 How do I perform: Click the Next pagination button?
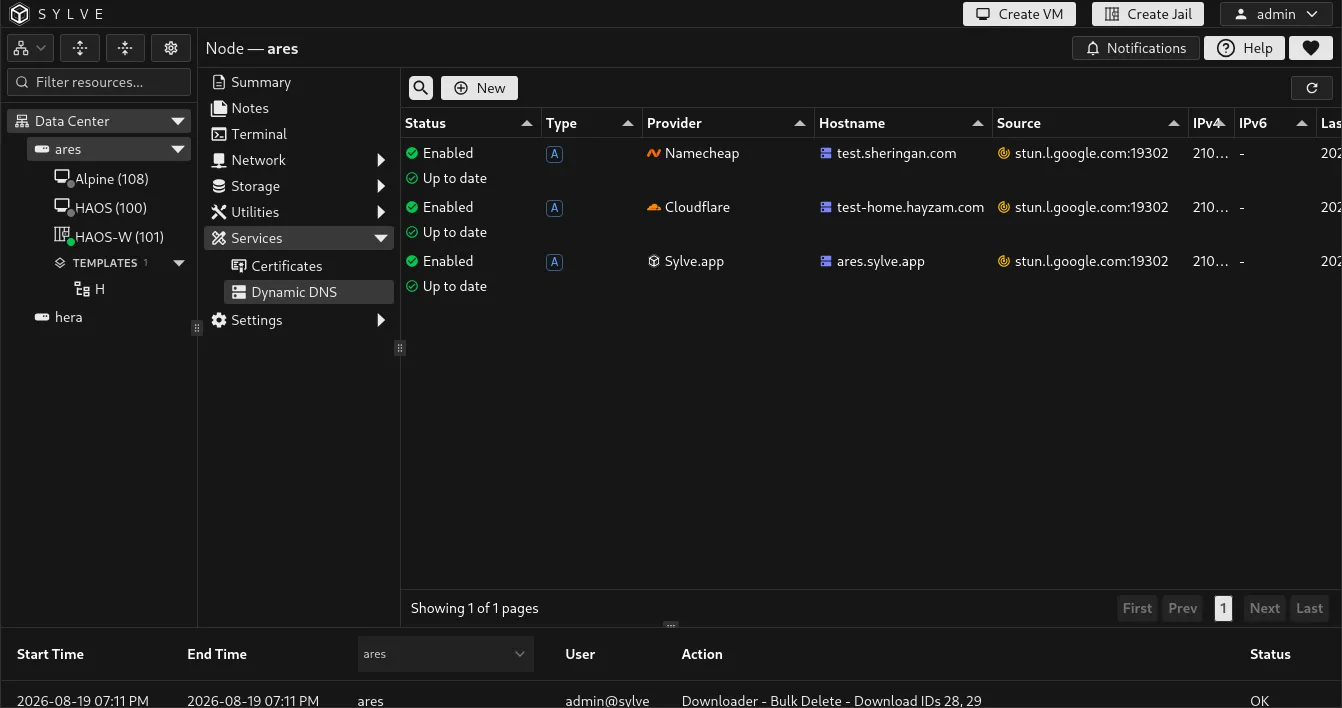1264,608
